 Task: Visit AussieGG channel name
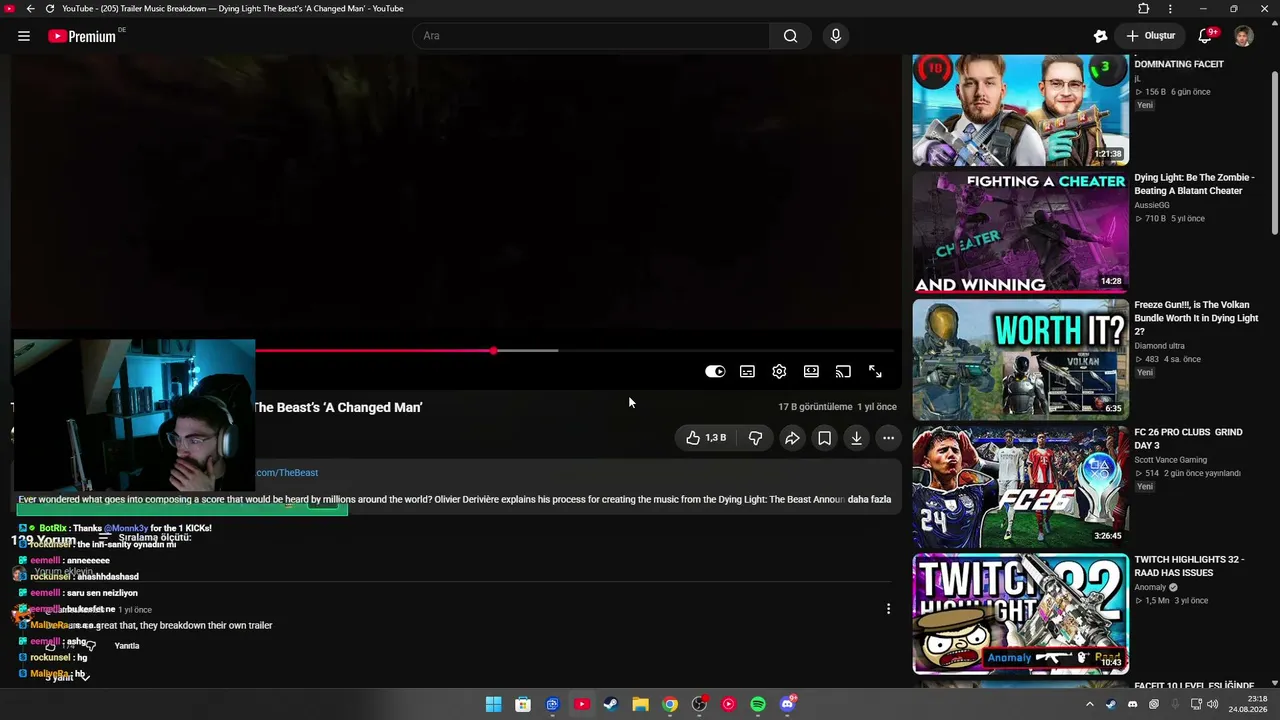(1152, 205)
